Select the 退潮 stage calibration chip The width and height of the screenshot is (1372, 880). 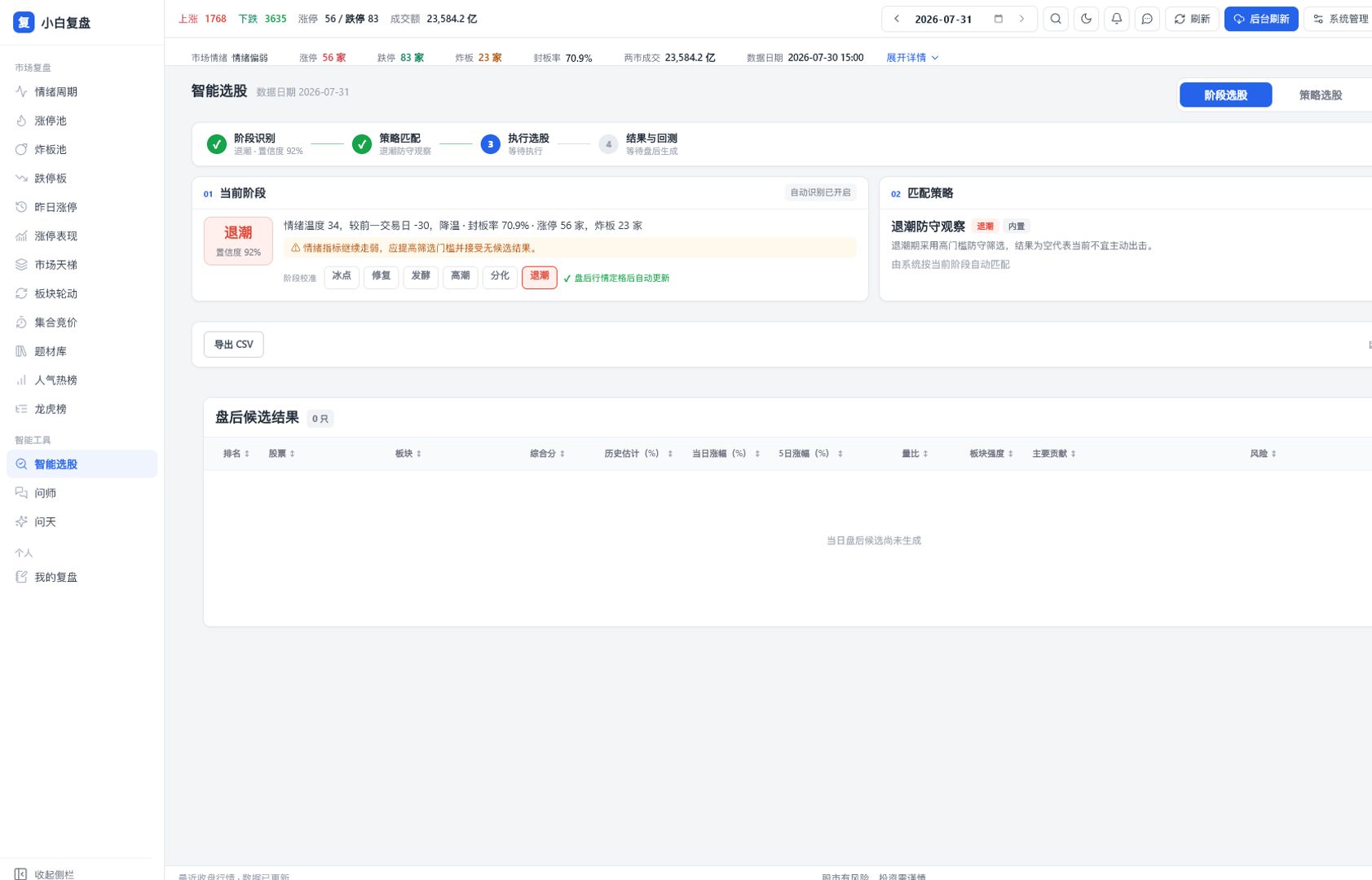pyautogui.click(x=540, y=277)
